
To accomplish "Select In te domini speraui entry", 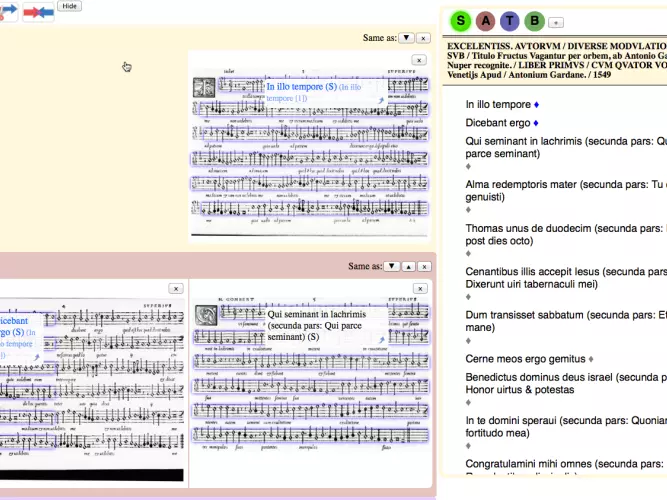I will [566, 427].
